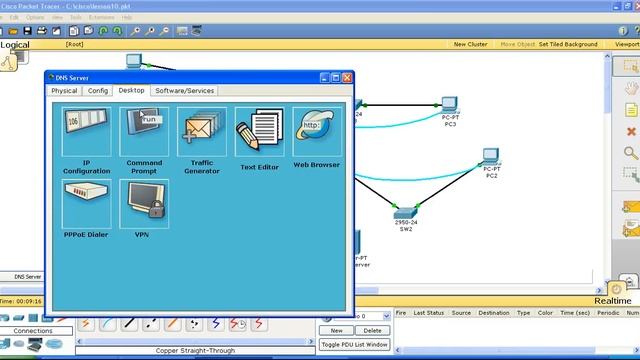Select the Copper Cross-Over dashed cable

[151, 324]
